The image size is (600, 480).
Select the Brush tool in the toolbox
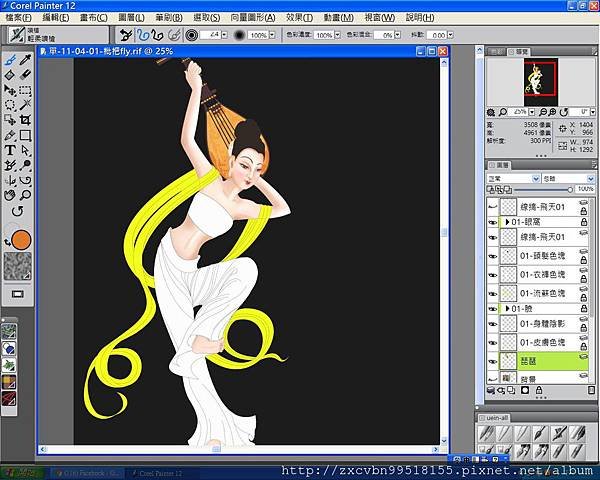10,60
